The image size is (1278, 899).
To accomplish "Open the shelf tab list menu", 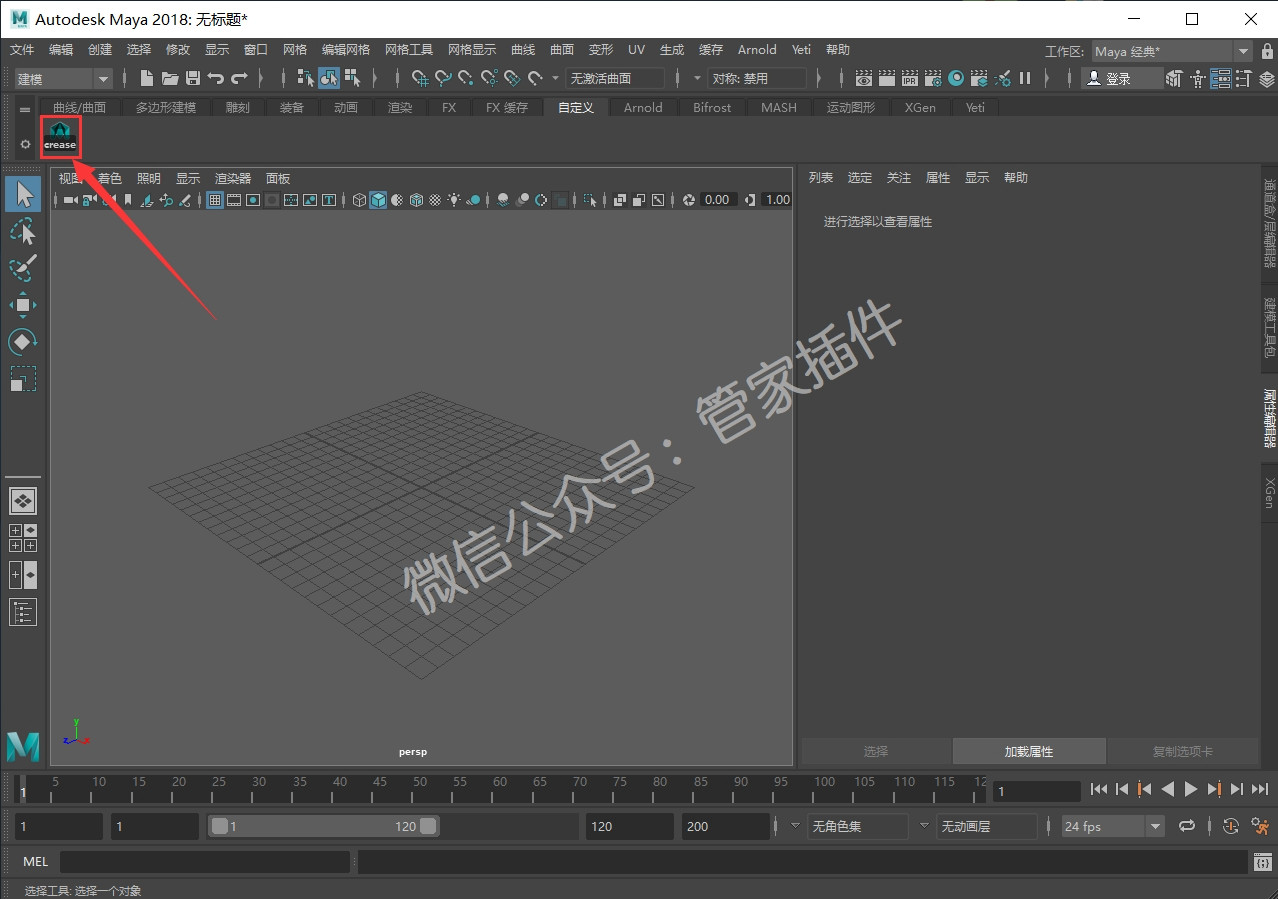I will click(x=25, y=109).
